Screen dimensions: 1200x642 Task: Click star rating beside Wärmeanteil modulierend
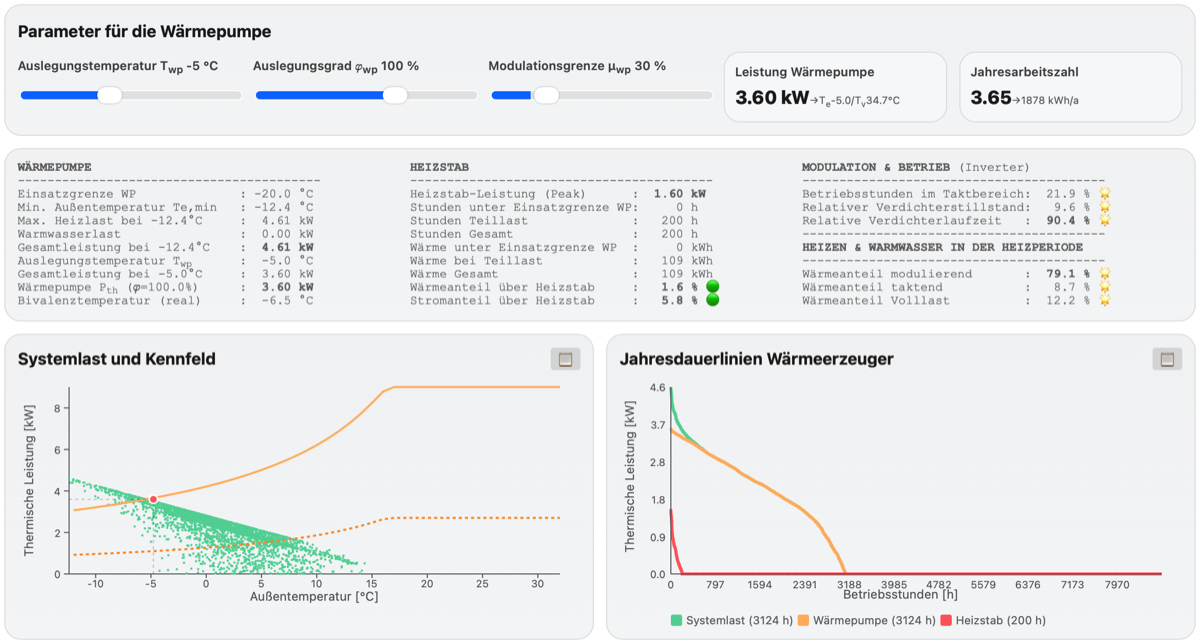(x=1105, y=273)
